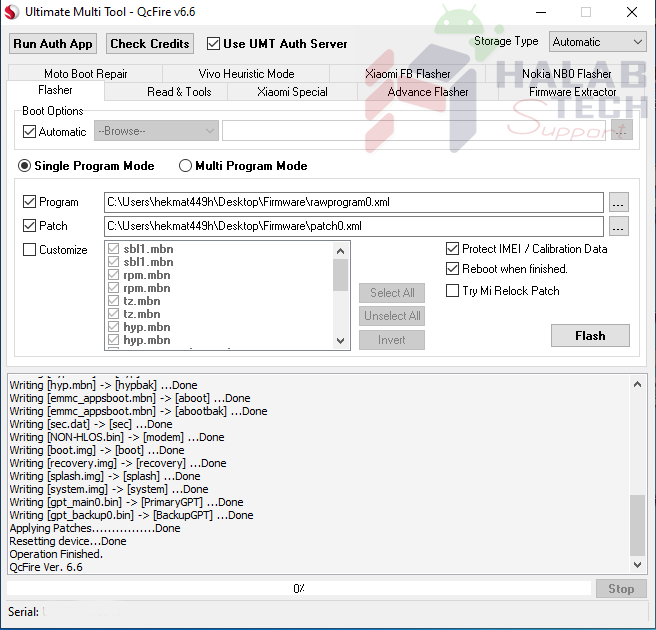This screenshot has height=630, width=656.
Task: Select Single Program Mode radio button
Action: [24, 166]
